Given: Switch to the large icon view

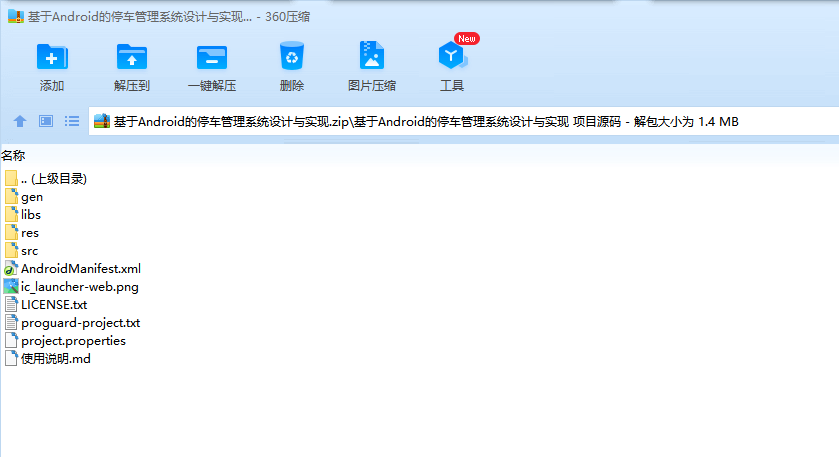Looking at the screenshot, I should (46, 121).
